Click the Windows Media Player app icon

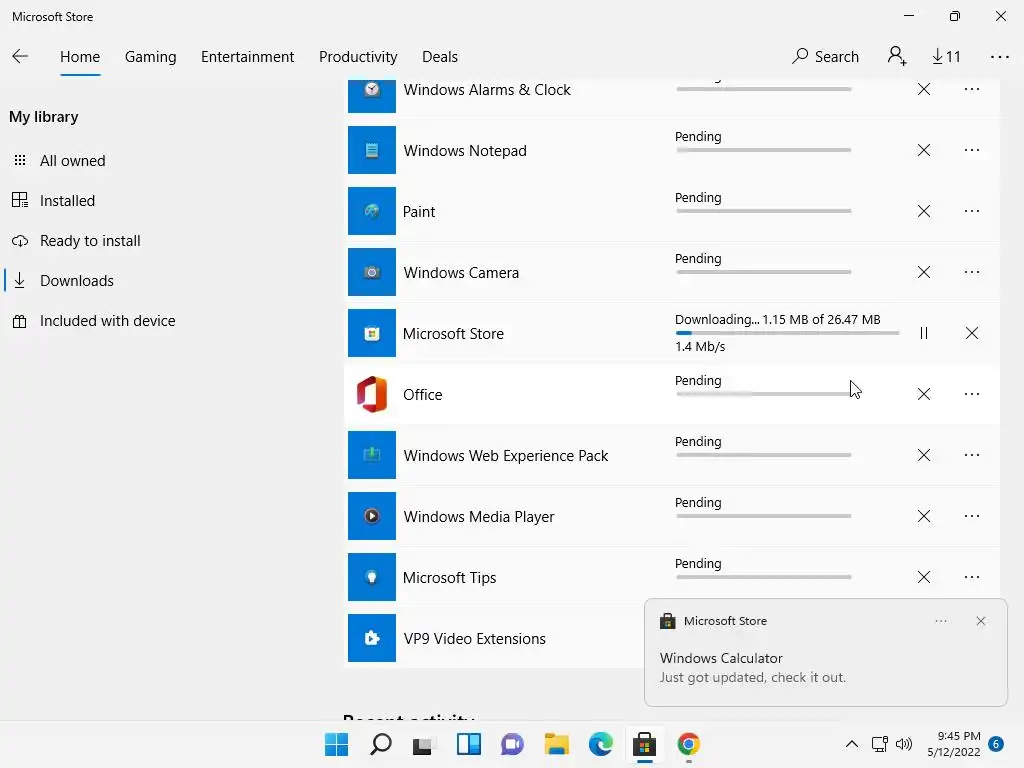tap(372, 516)
